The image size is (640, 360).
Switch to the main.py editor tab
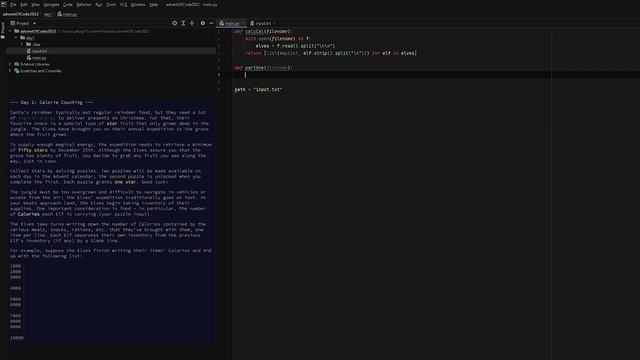(x=232, y=23)
